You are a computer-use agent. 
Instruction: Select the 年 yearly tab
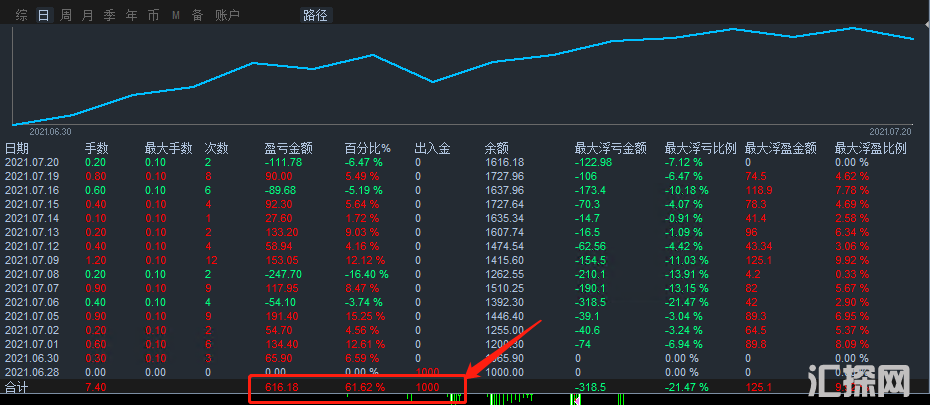coord(131,15)
